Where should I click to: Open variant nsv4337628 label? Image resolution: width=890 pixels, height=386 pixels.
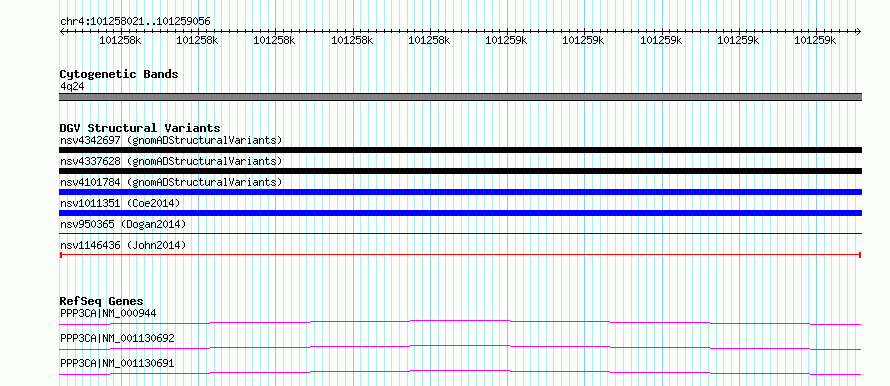click(x=171, y=161)
